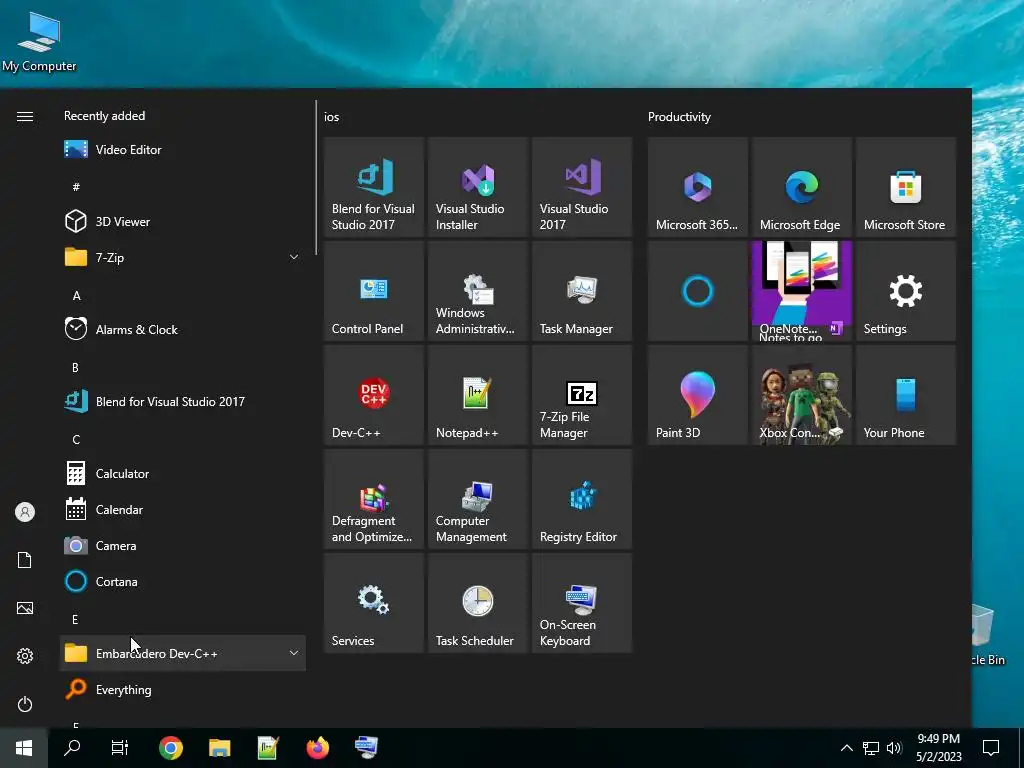Launch Computer Management tile
Screen dimensions: 1024x768
(x=477, y=499)
